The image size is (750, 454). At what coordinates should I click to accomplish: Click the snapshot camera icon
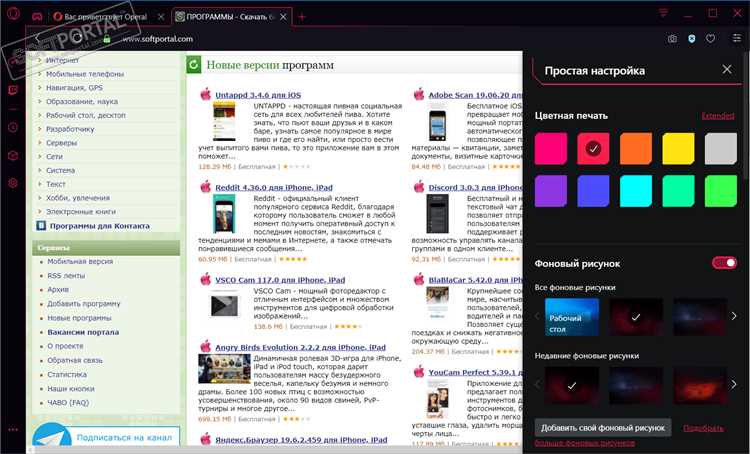[x=672, y=39]
